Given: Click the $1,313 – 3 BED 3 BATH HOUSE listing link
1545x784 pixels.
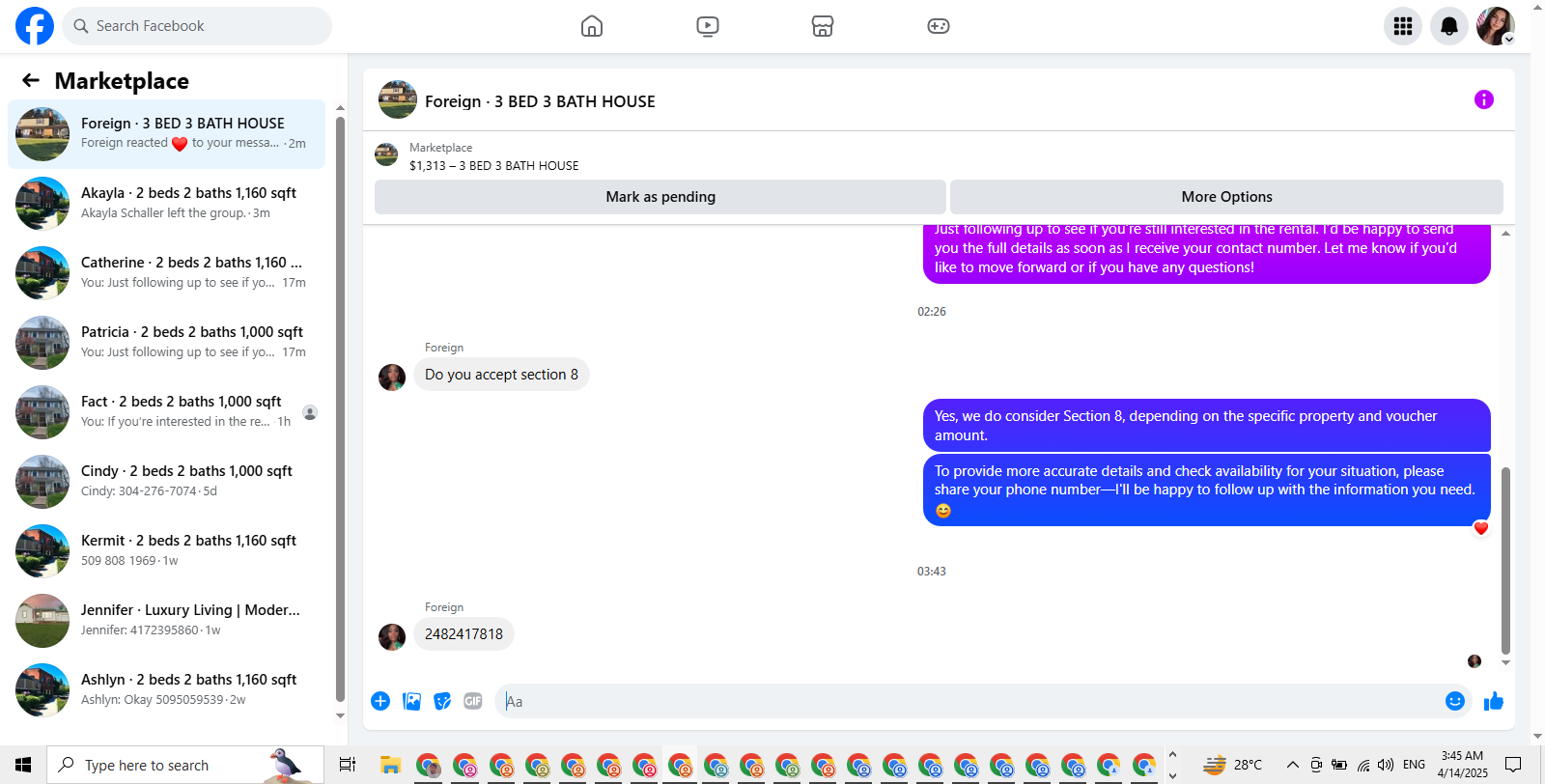Looking at the screenshot, I should coord(493,166).
